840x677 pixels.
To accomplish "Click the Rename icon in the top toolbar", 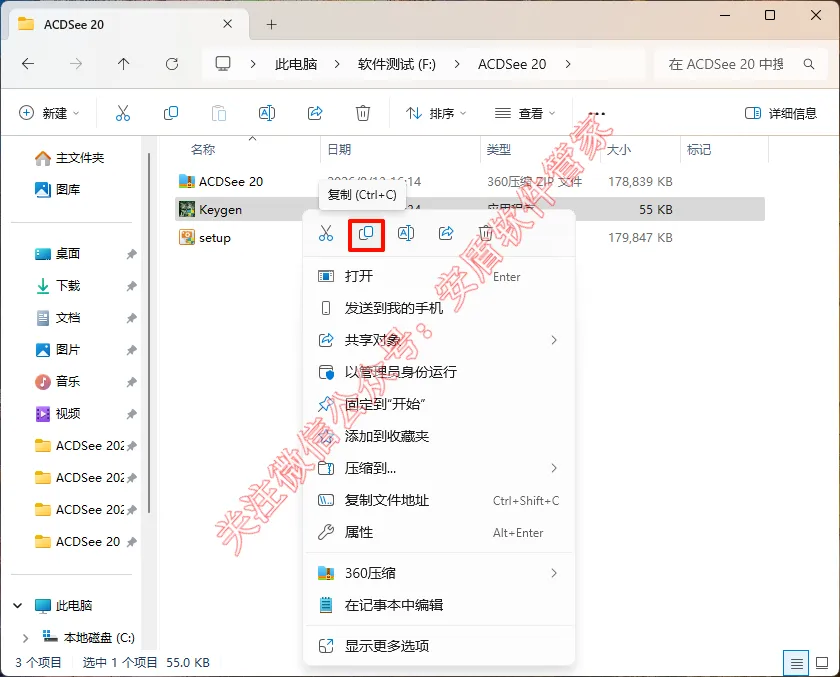I will [267, 113].
